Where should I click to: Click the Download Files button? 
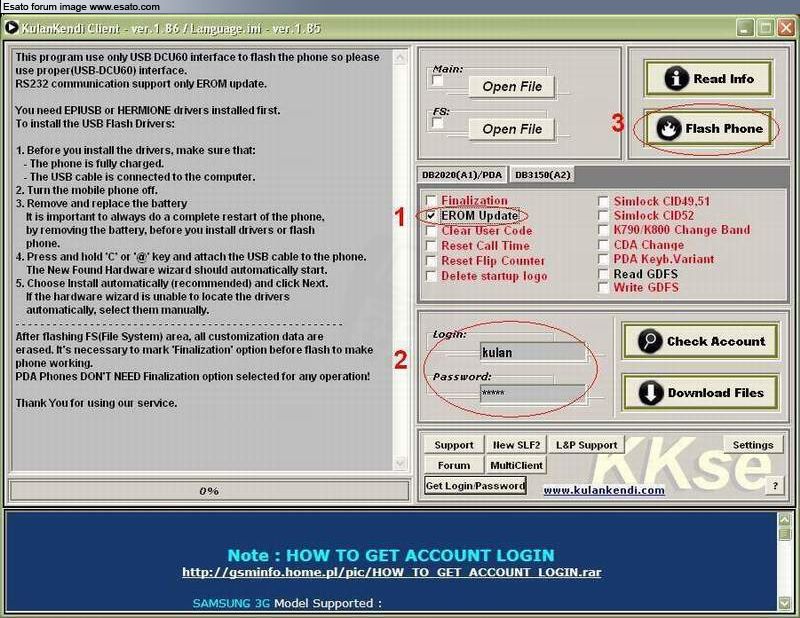pyautogui.click(x=701, y=392)
